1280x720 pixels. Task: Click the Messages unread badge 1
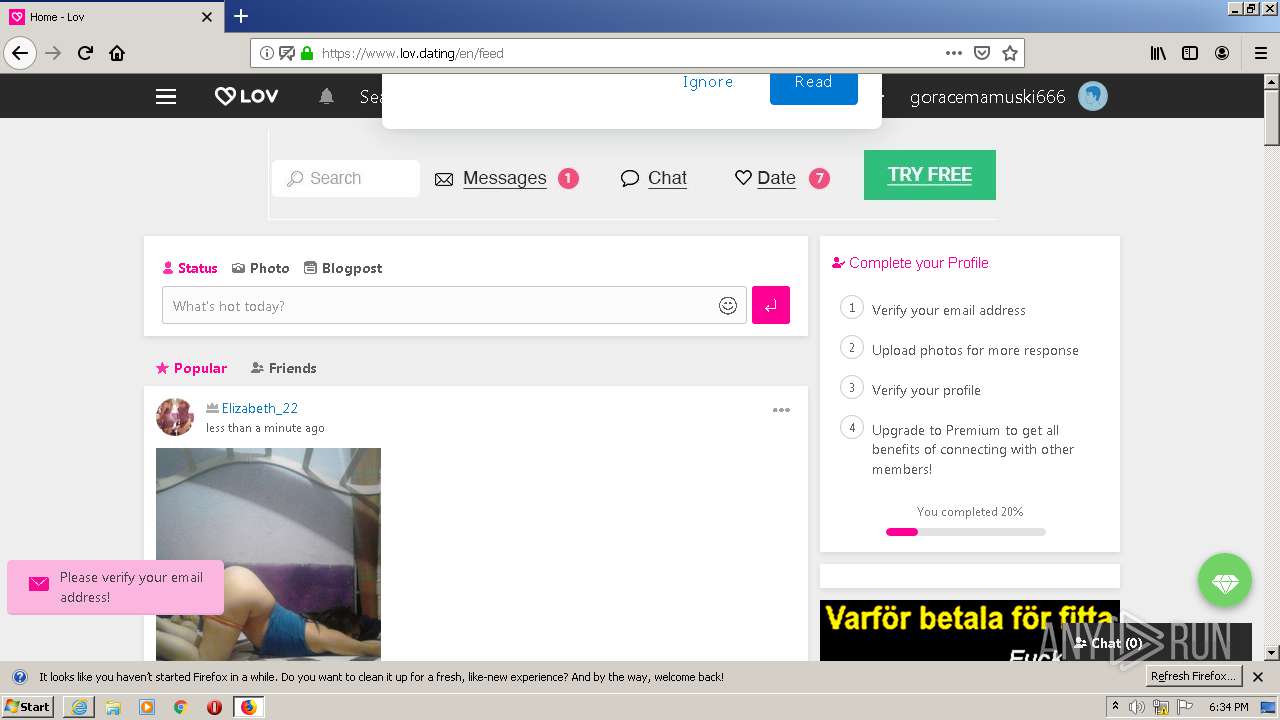(568, 179)
